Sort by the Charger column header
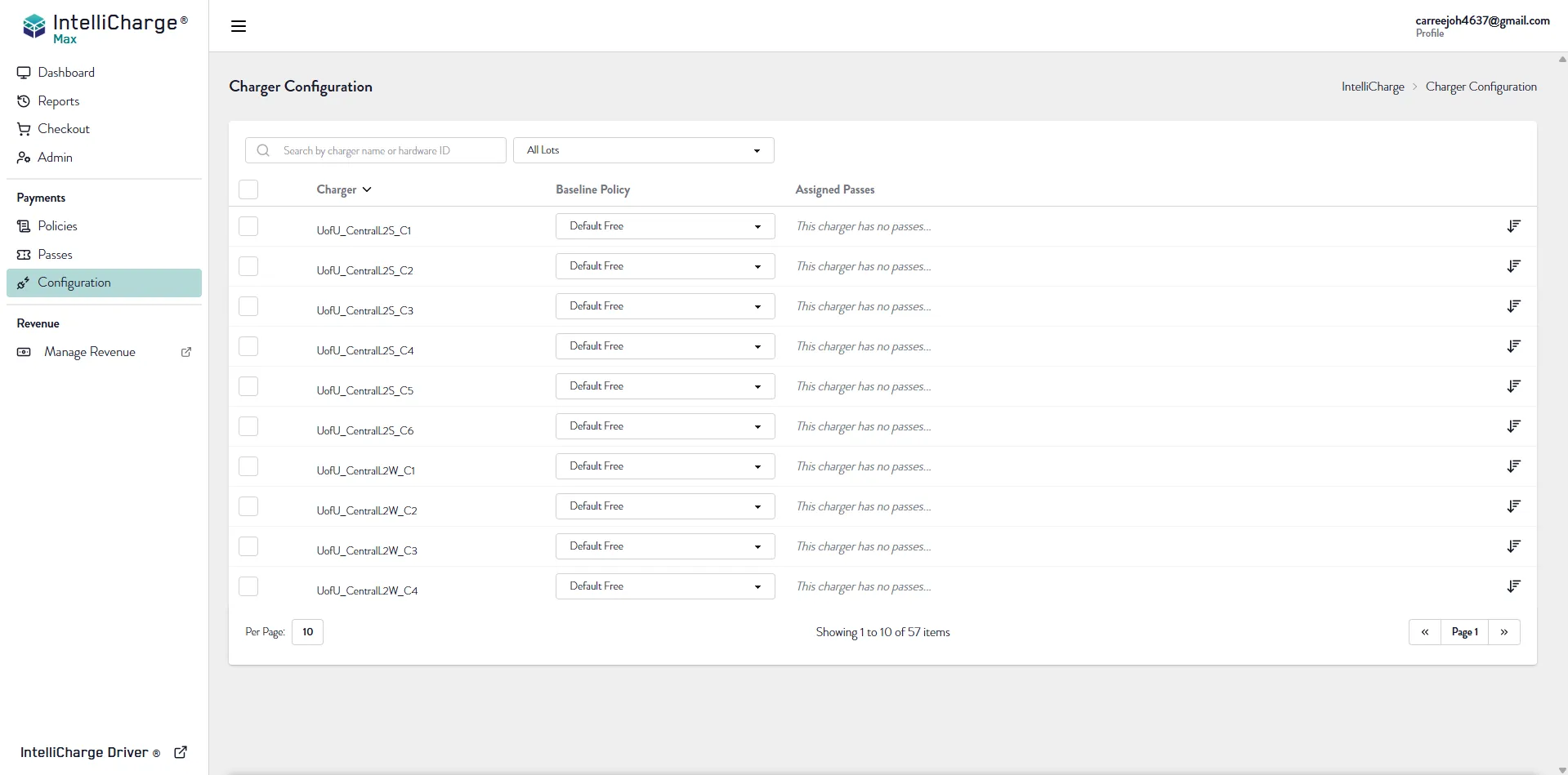Viewport: 1568px width, 775px height. [x=344, y=189]
